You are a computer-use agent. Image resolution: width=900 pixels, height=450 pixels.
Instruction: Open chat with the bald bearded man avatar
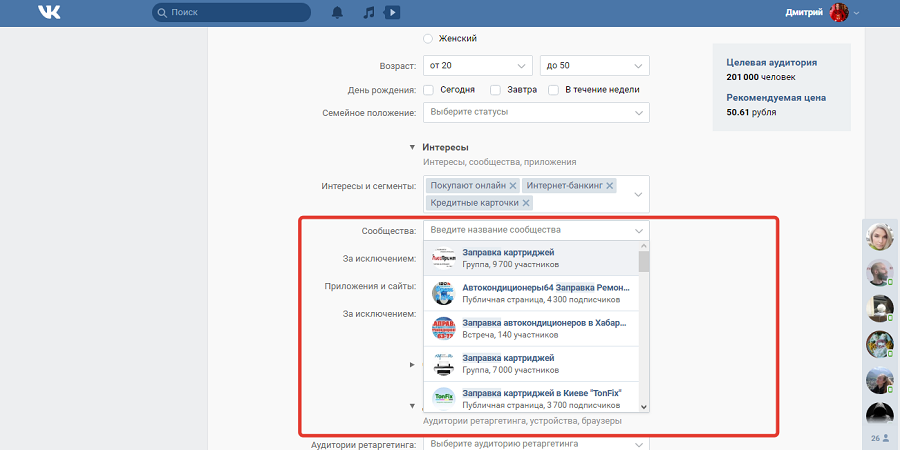pyautogui.click(x=879, y=273)
